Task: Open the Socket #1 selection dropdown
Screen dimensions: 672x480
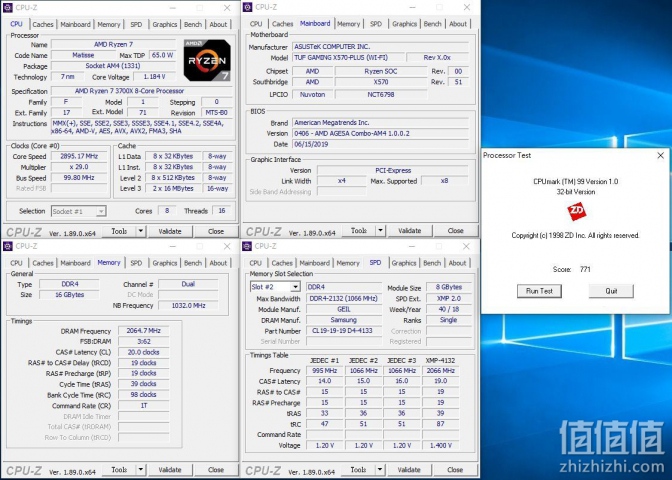Action: click(79, 211)
